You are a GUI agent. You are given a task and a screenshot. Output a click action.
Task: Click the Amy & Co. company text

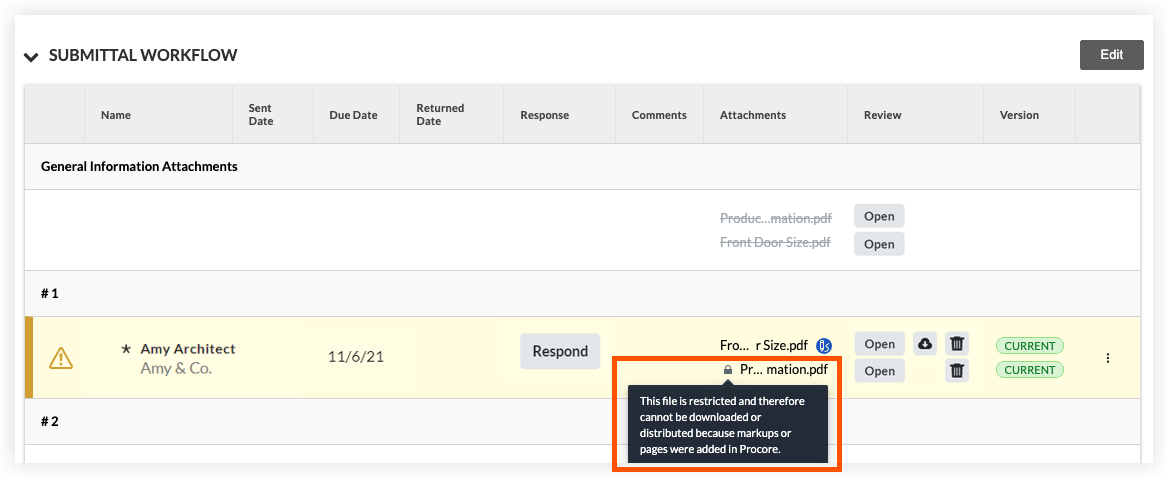point(177,368)
